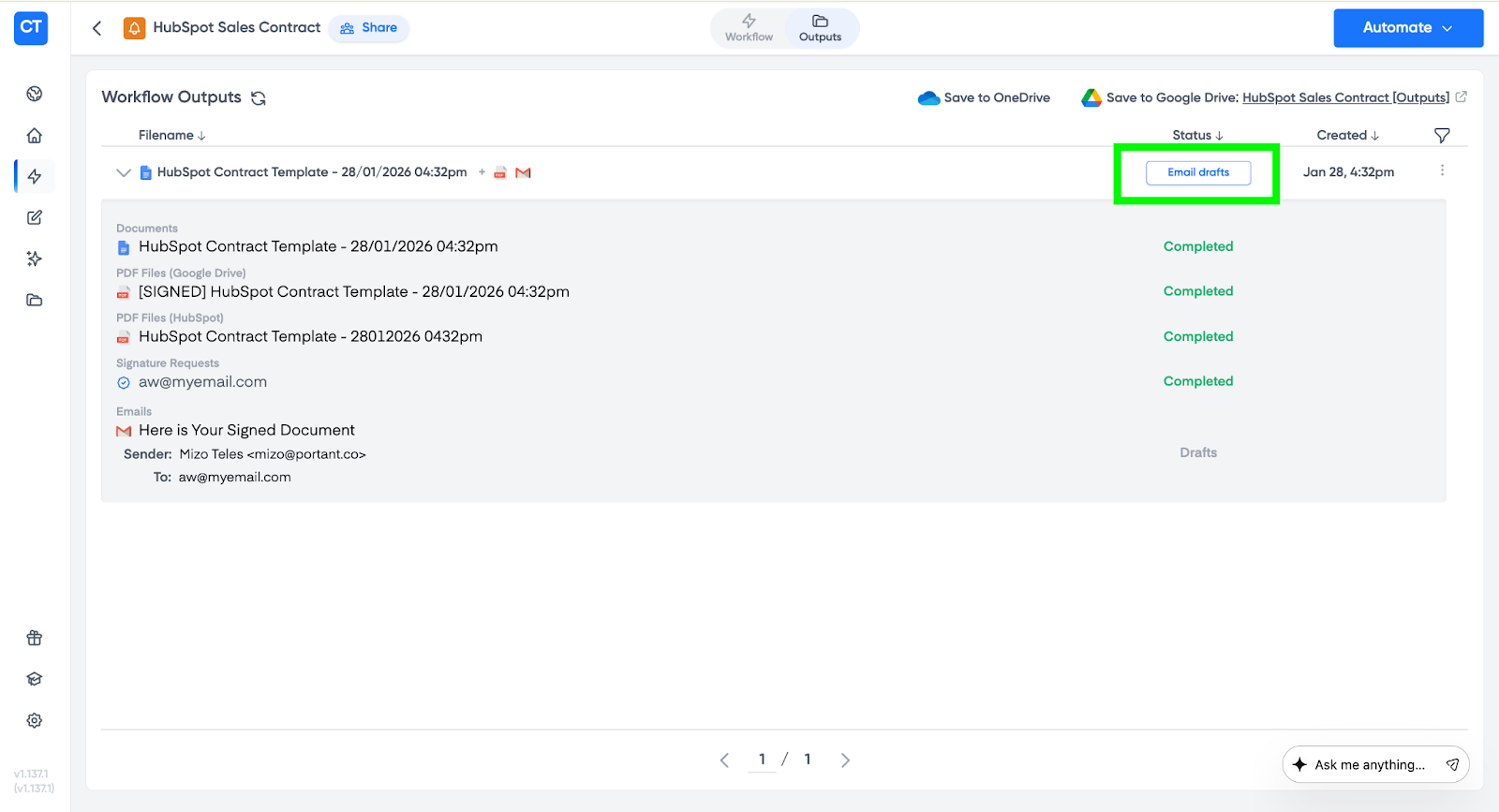Click the back arrow near workflow title
Viewport: 1499px width, 812px height.
click(97, 28)
